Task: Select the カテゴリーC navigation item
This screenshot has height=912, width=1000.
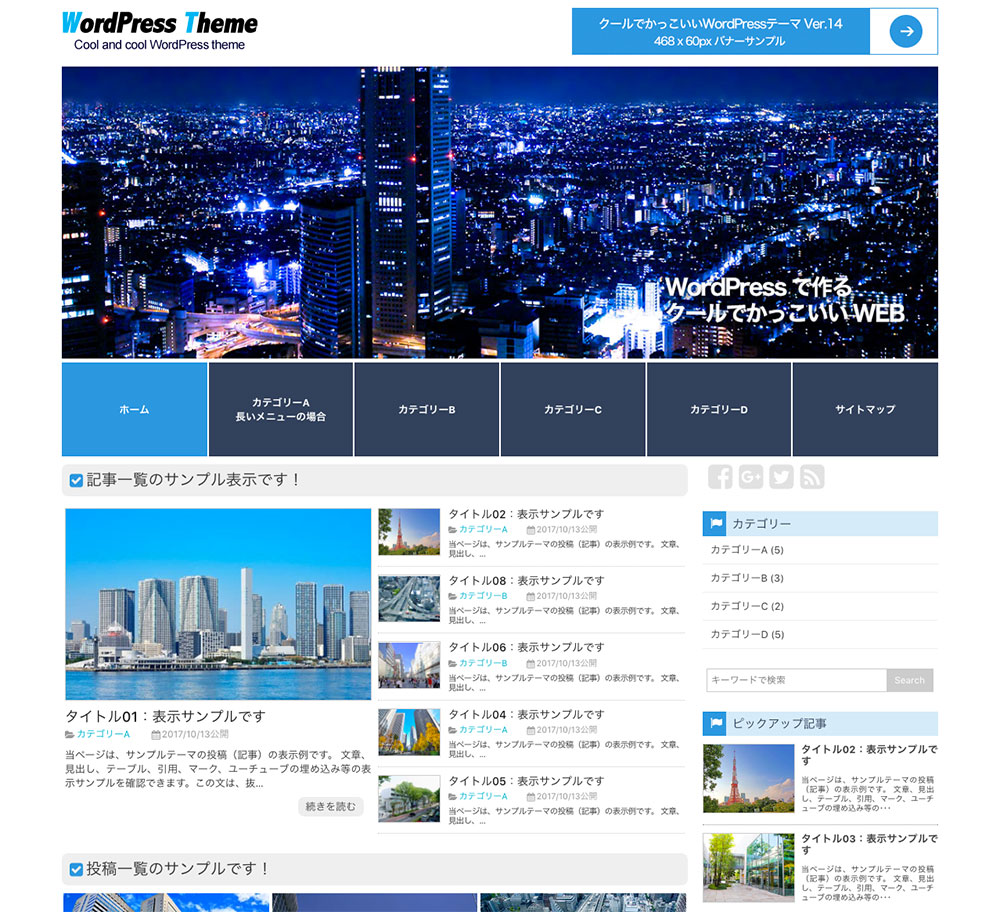Action: pyautogui.click(x=573, y=409)
